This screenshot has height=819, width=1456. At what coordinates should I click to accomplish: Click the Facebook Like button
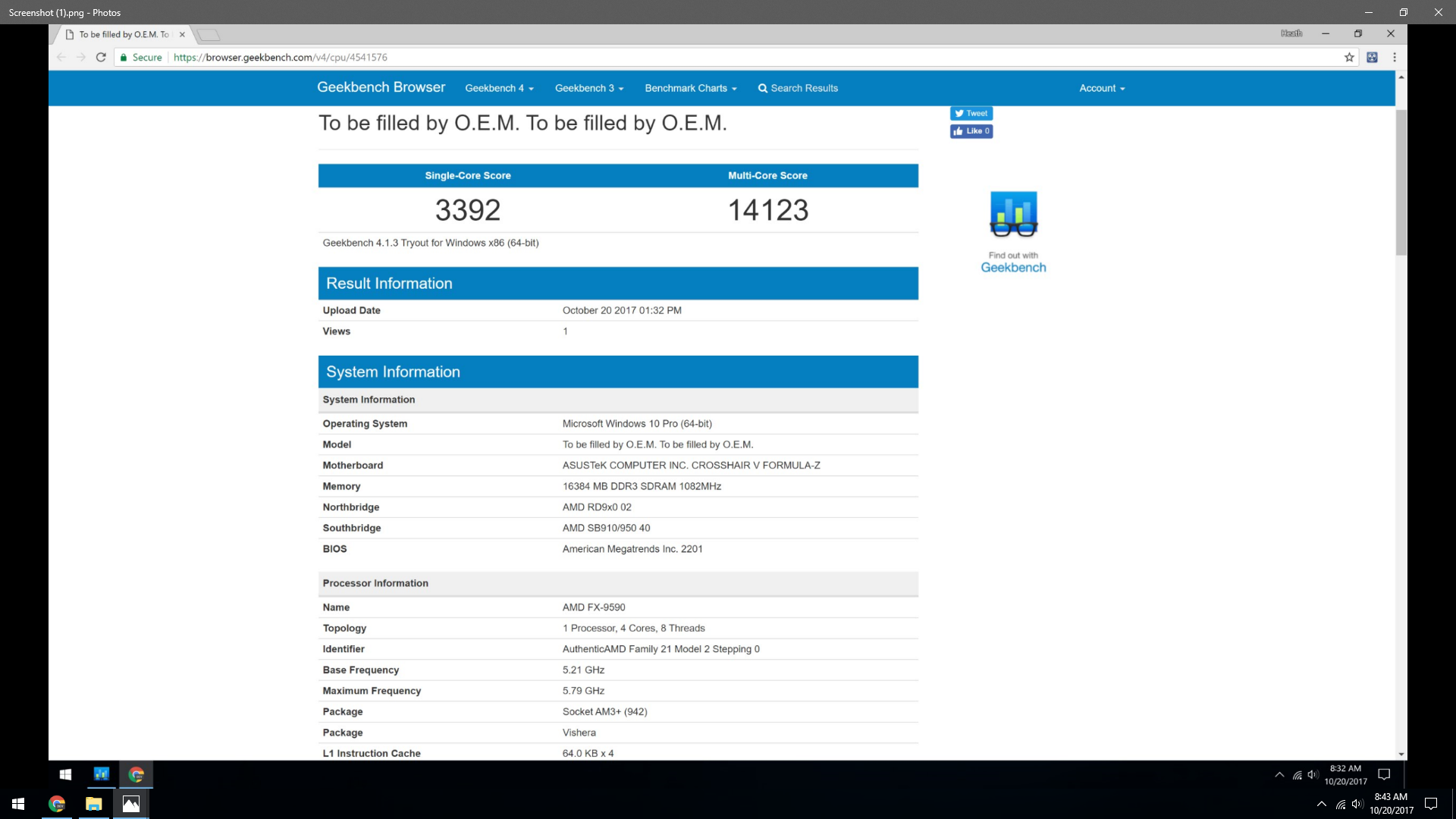point(971,131)
